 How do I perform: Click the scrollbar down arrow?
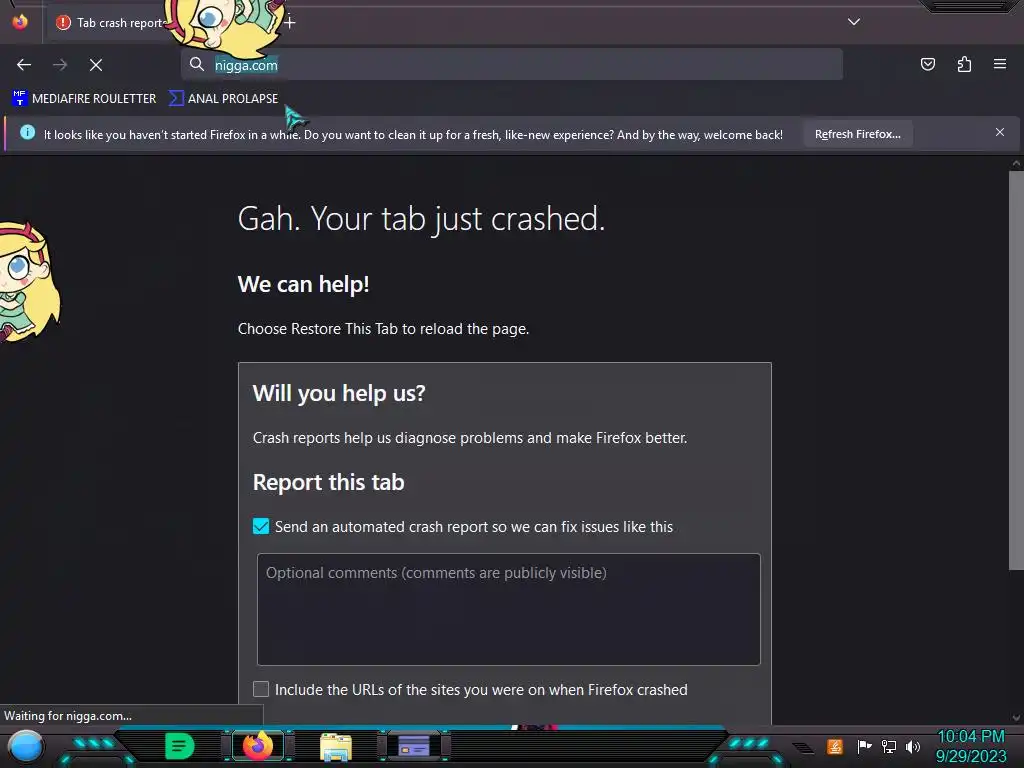point(1016,718)
